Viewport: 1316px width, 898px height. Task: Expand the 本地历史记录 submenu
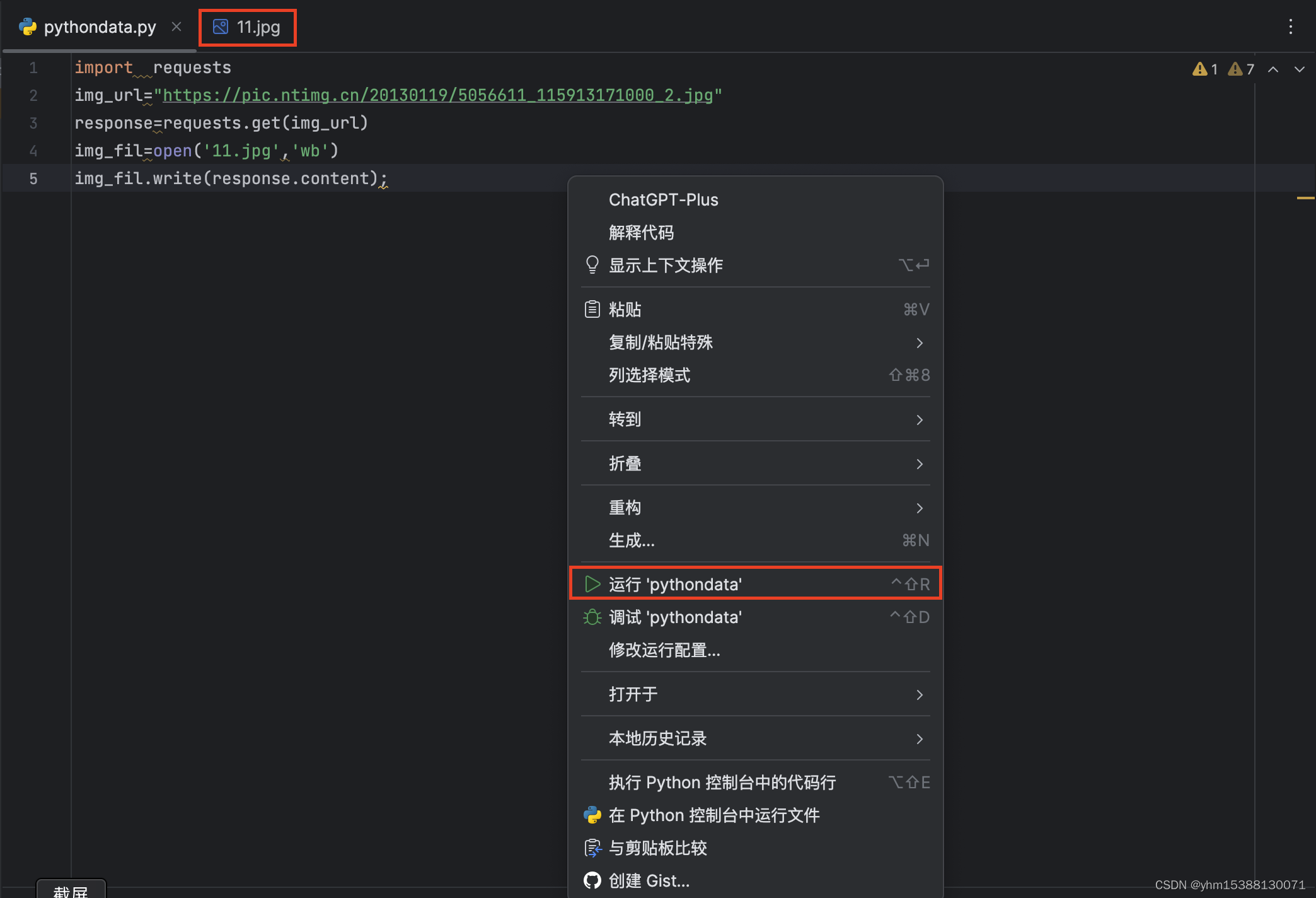coord(755,738)
